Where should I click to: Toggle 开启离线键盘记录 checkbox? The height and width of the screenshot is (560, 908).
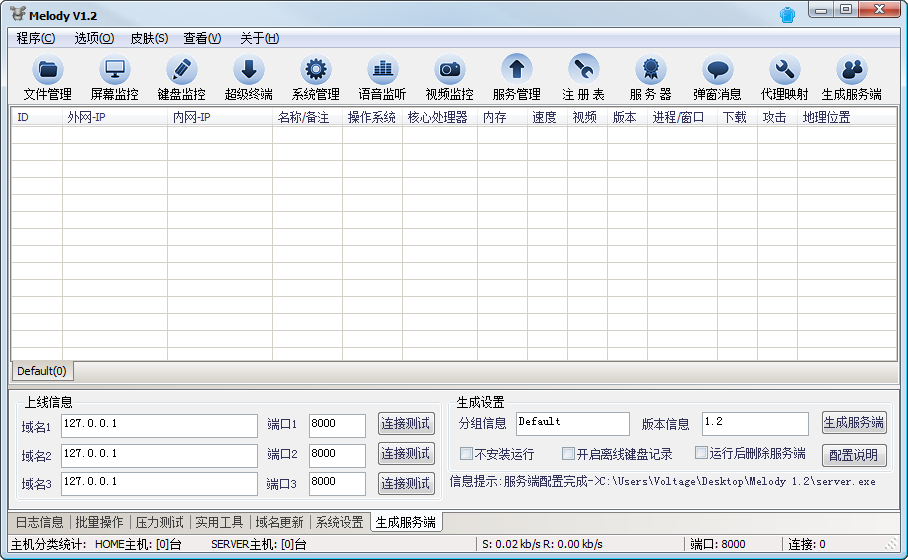tap(569, 454)
